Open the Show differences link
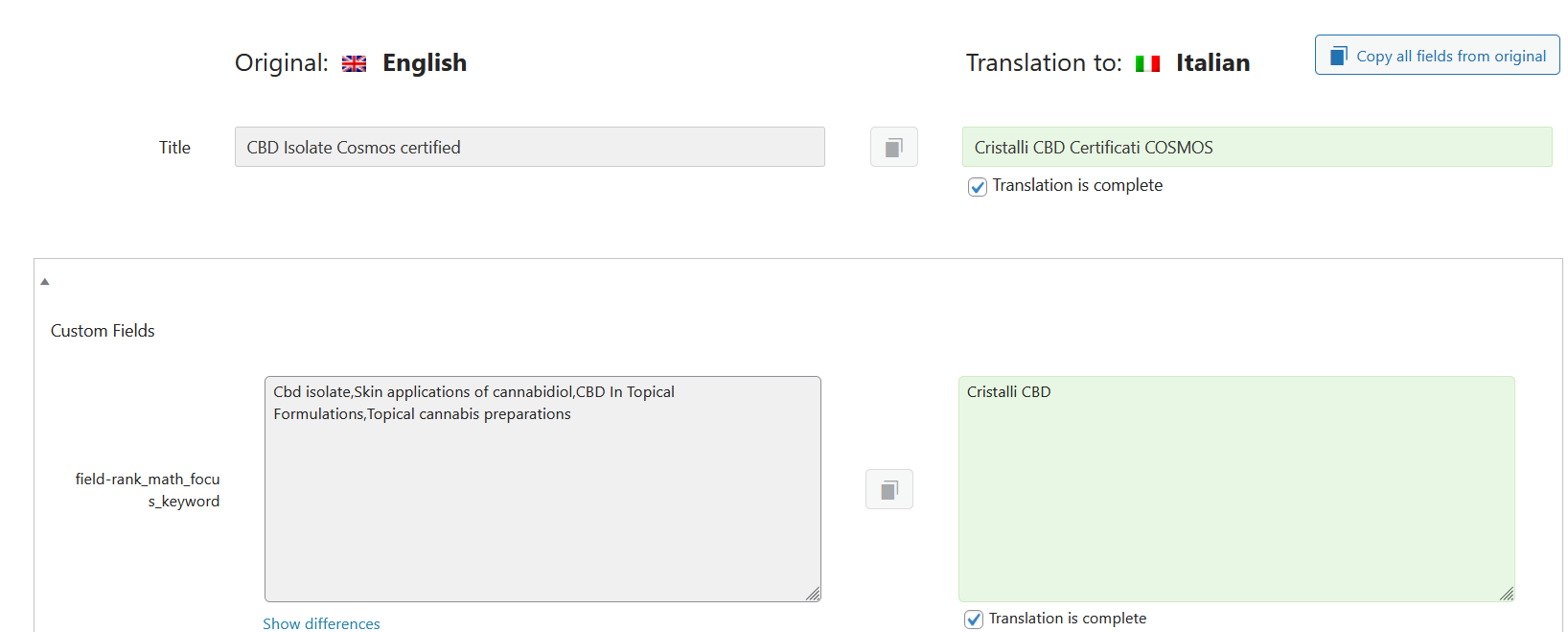Image resolution: width=1568 pixels, height=632 pixels. pyautogui.click(x=321, y=623)
